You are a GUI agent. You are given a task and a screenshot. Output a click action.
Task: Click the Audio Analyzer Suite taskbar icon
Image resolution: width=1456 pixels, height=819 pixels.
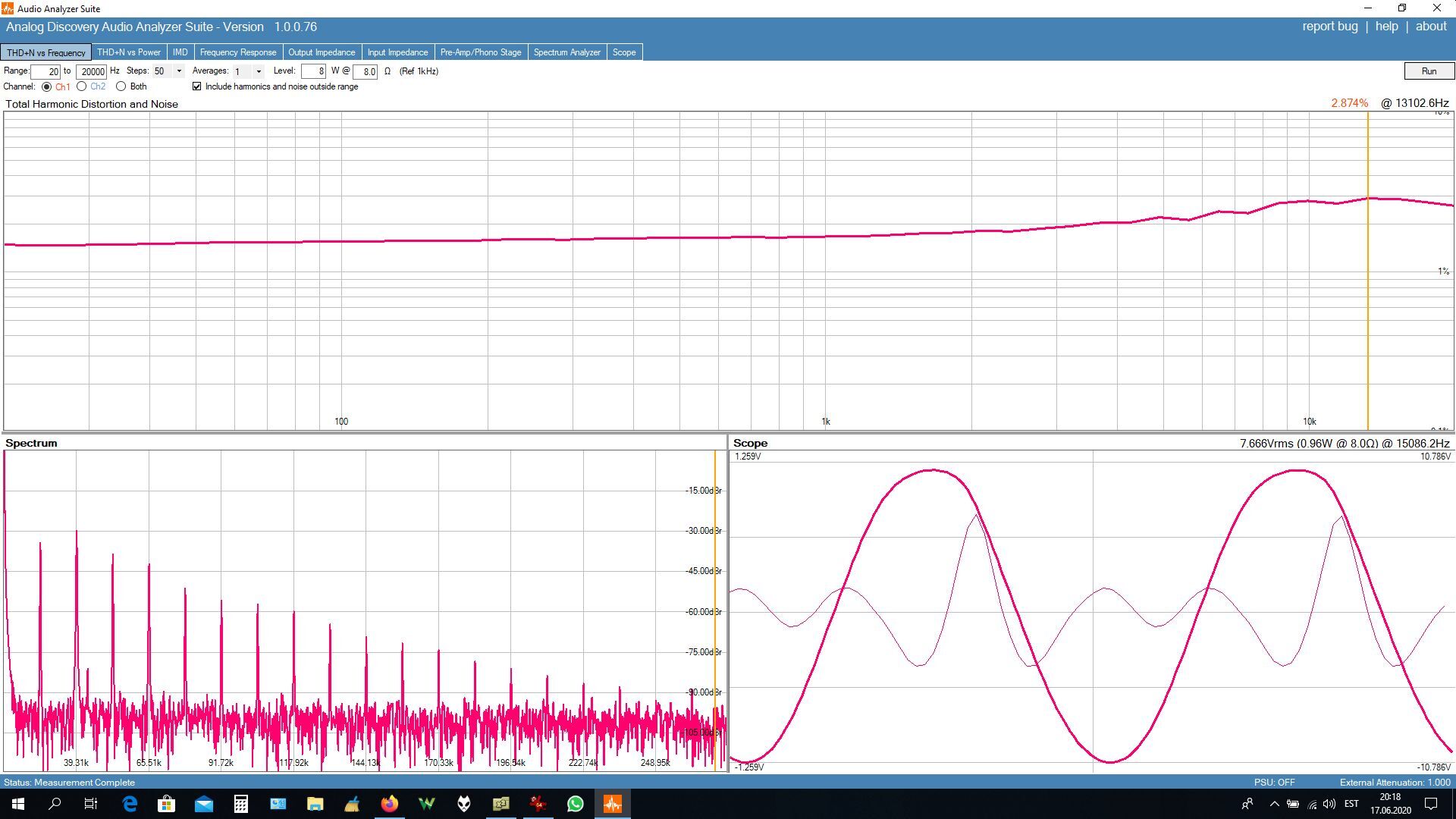612,804
